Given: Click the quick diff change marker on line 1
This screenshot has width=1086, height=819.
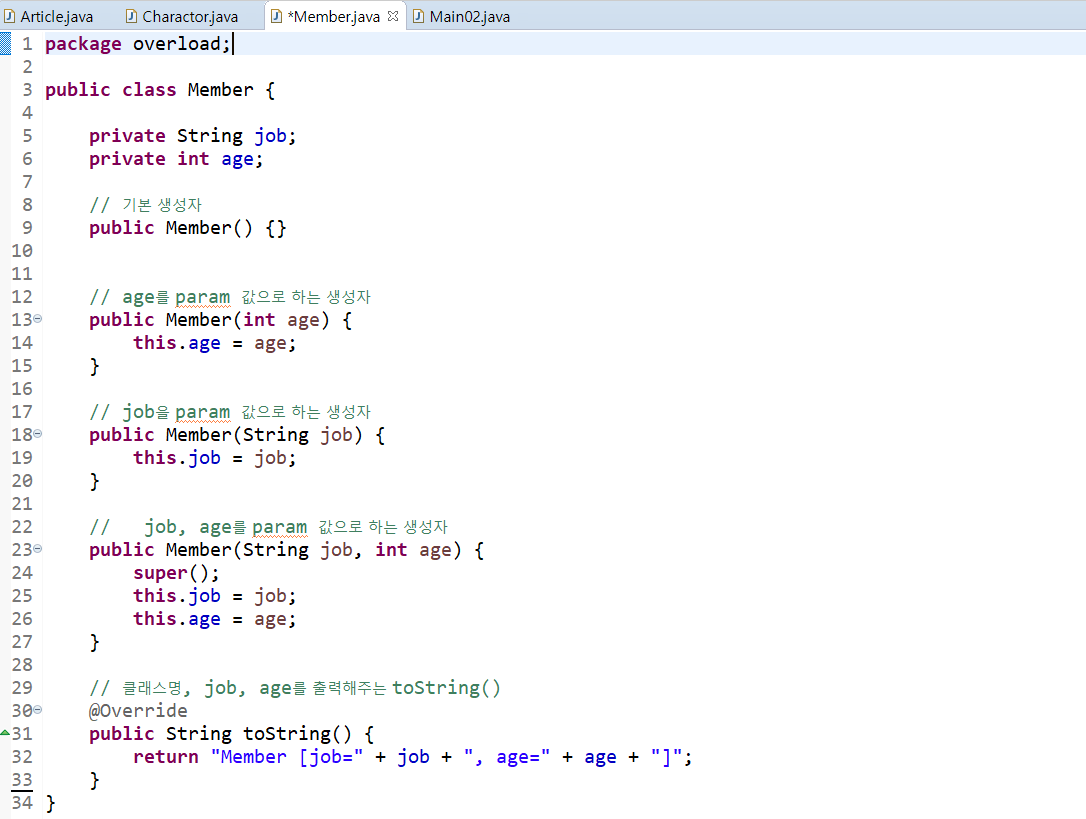Looking at the screenshot, I should pos(5,44).
